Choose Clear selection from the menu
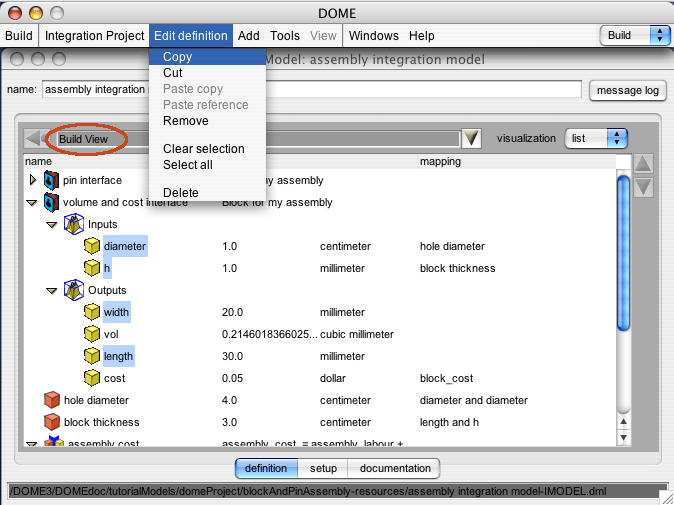 point(208,149)
